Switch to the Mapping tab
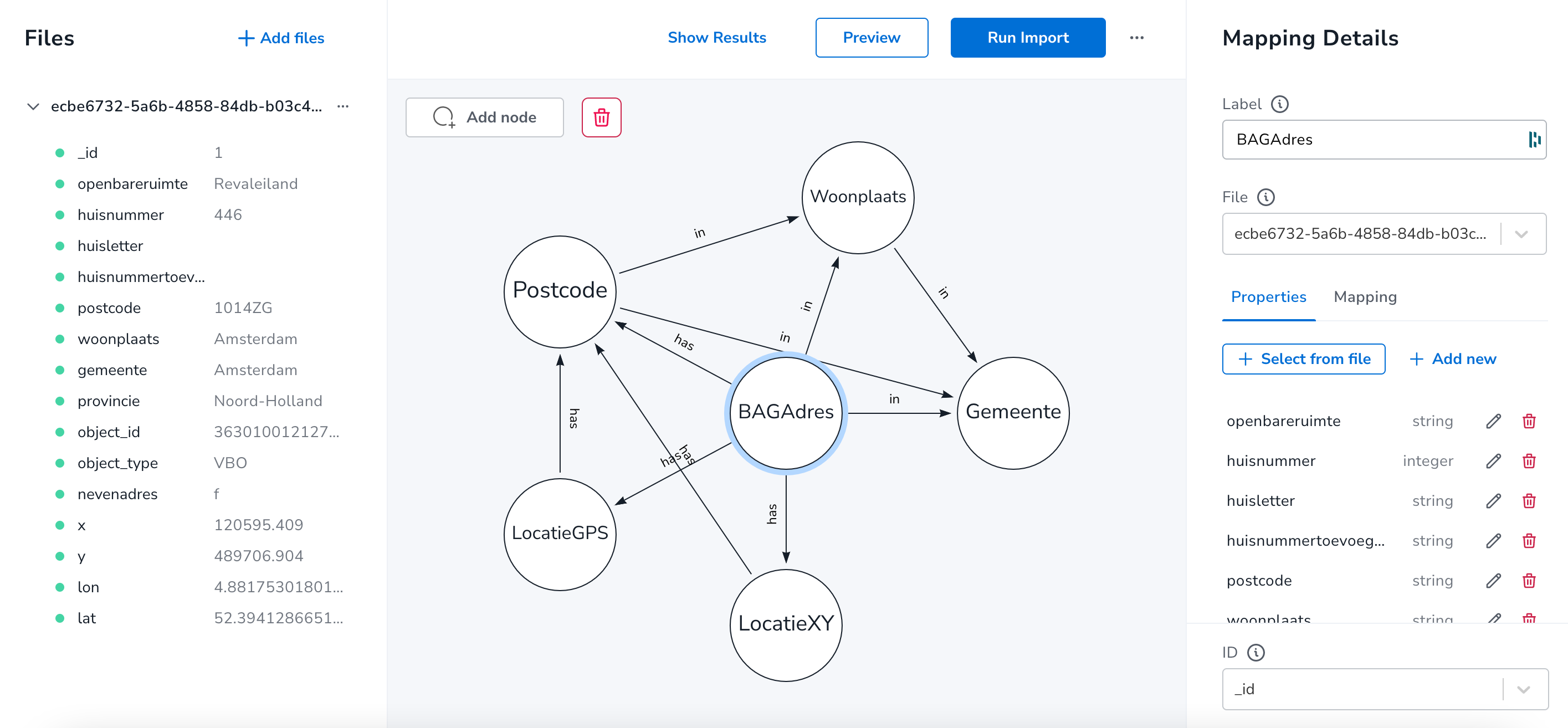The height and width of the screenshot is (728, 1568). pyautogui.click(x=1365, y=297)
